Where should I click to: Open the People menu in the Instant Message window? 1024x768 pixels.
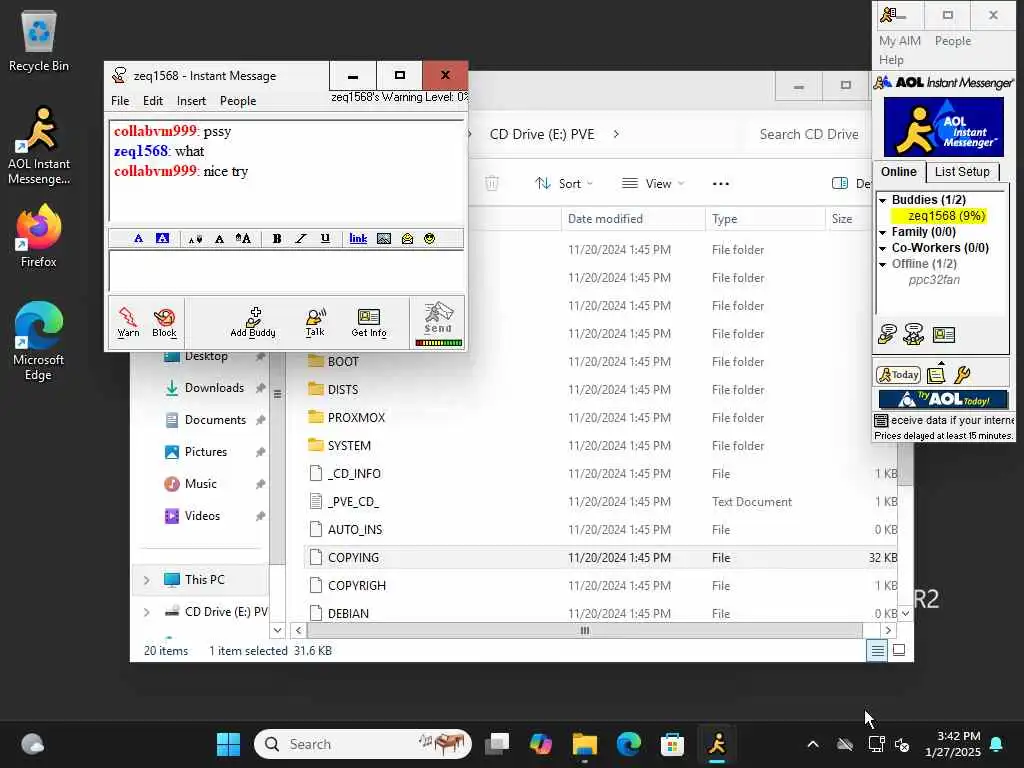click(238, 101)
